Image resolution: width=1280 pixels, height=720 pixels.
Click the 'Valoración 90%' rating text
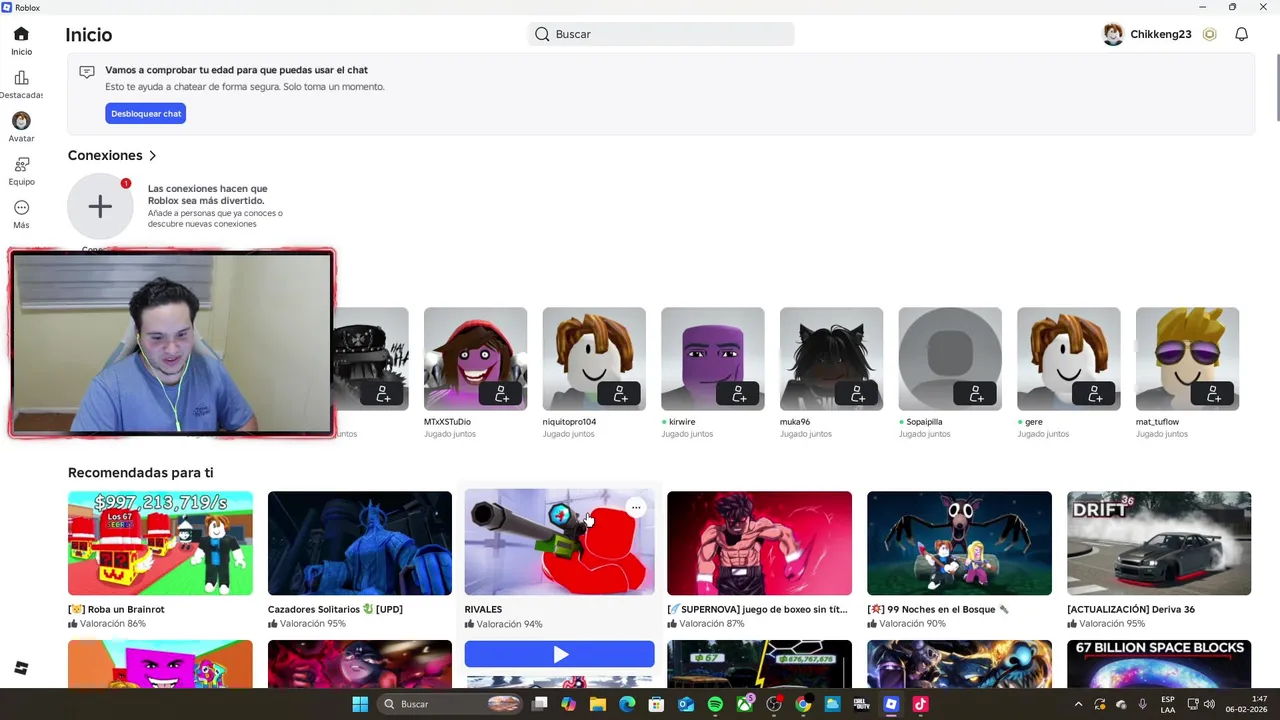(x=912, y=623)
